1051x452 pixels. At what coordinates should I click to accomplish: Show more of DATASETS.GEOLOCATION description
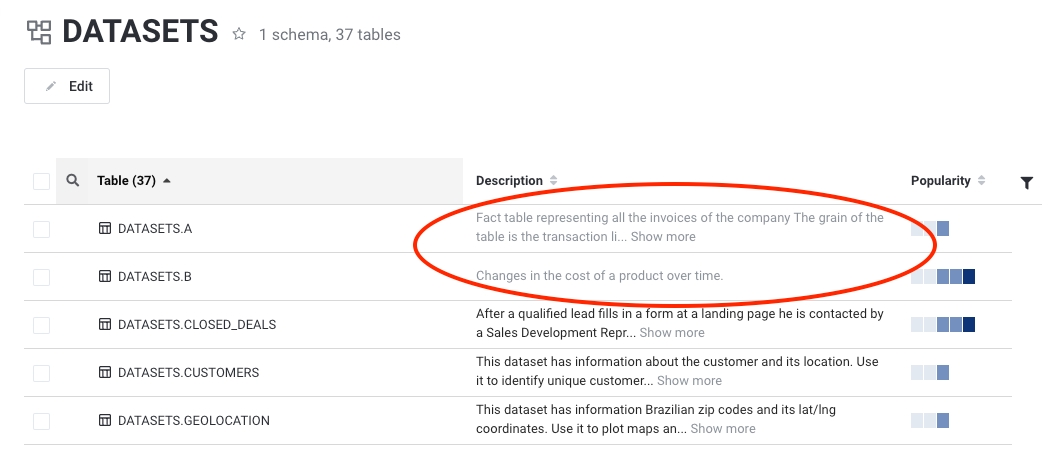tap(723, 429)
